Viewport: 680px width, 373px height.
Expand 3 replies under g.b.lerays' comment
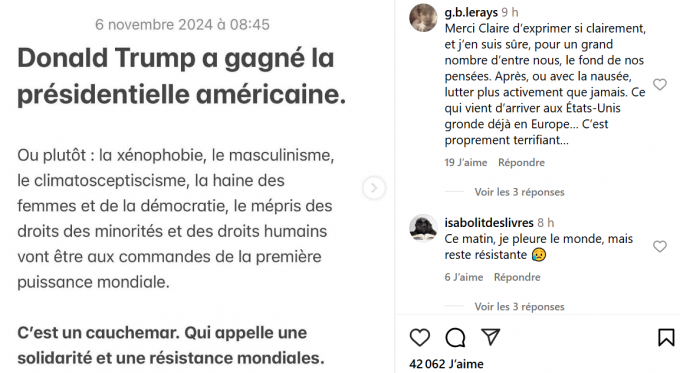519,192
